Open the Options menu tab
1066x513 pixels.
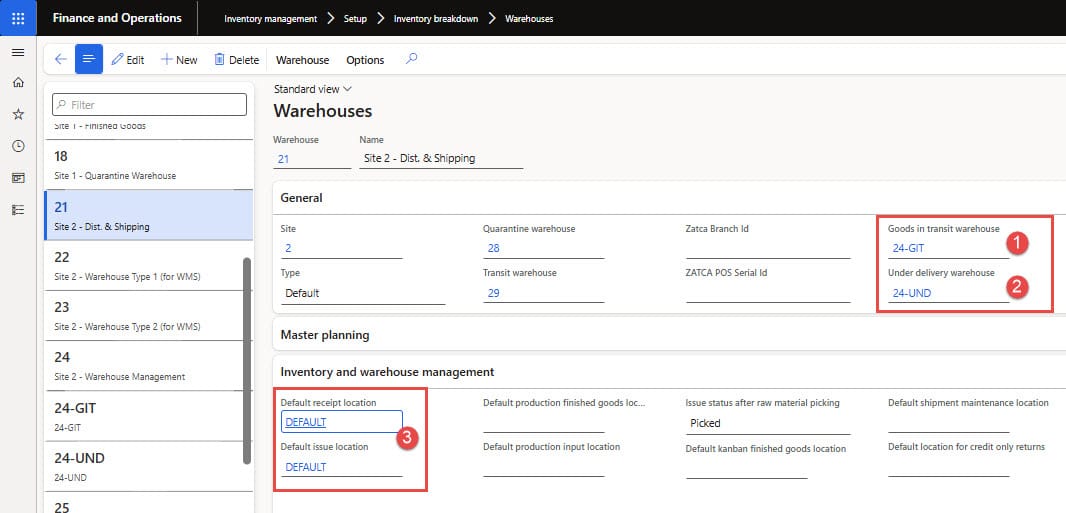365,60
